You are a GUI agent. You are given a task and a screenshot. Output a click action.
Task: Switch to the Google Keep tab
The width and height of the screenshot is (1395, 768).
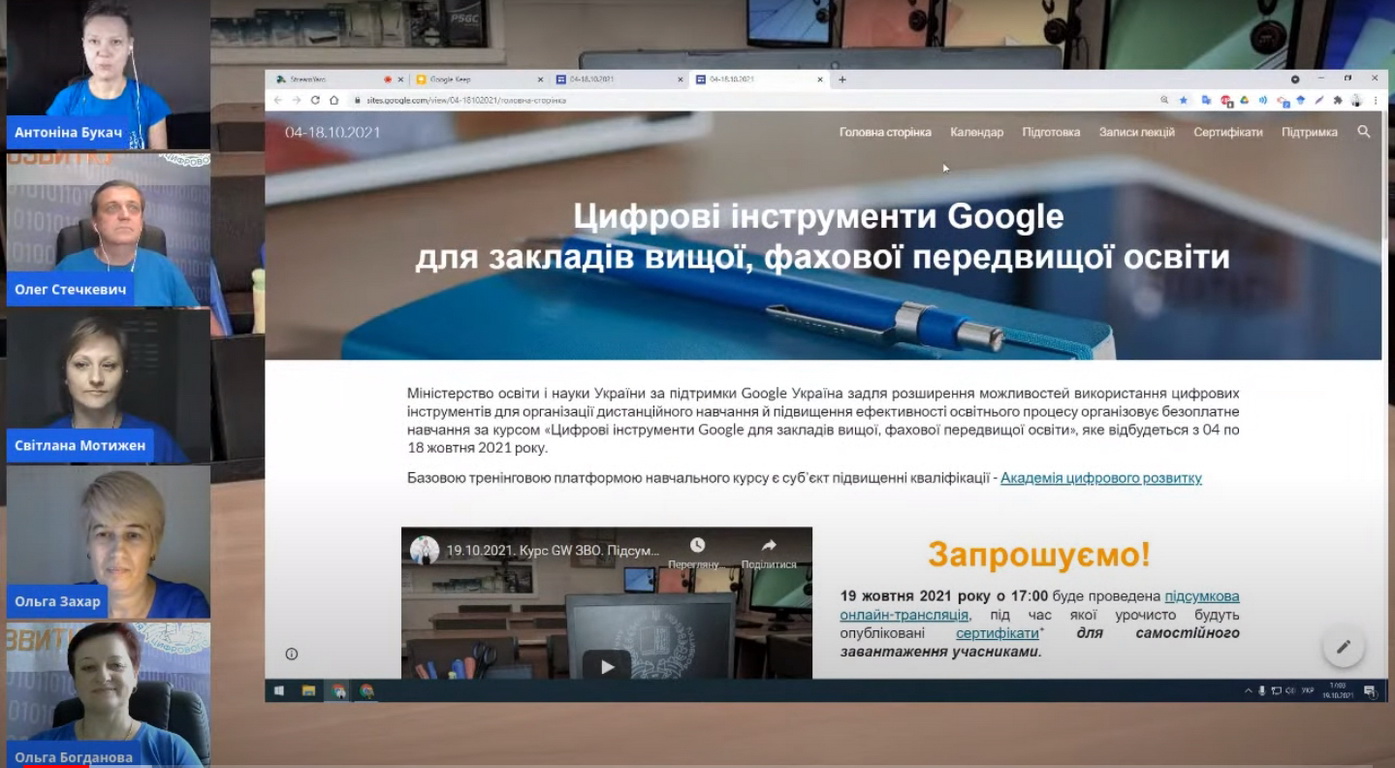tap(480, 79)
